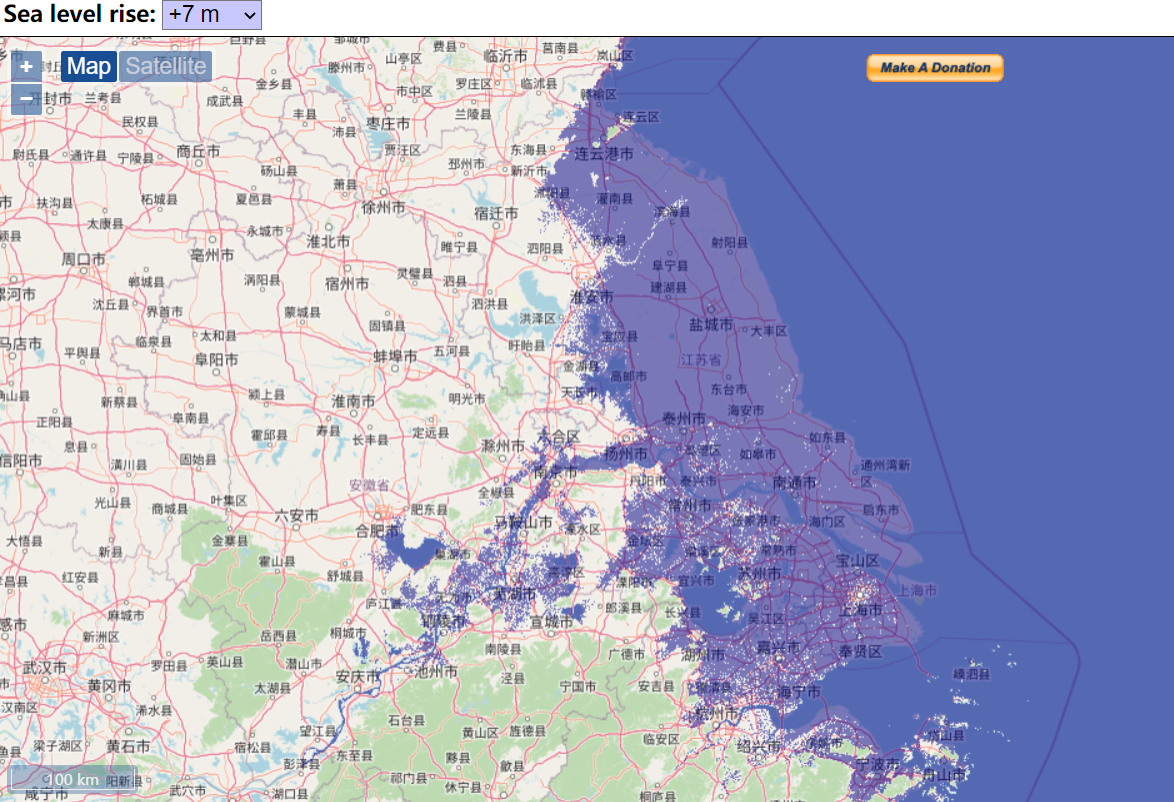This screenshot has width=1174, height=802.
Task: Click the 100 km scale bar
Action: pos(73,779)
